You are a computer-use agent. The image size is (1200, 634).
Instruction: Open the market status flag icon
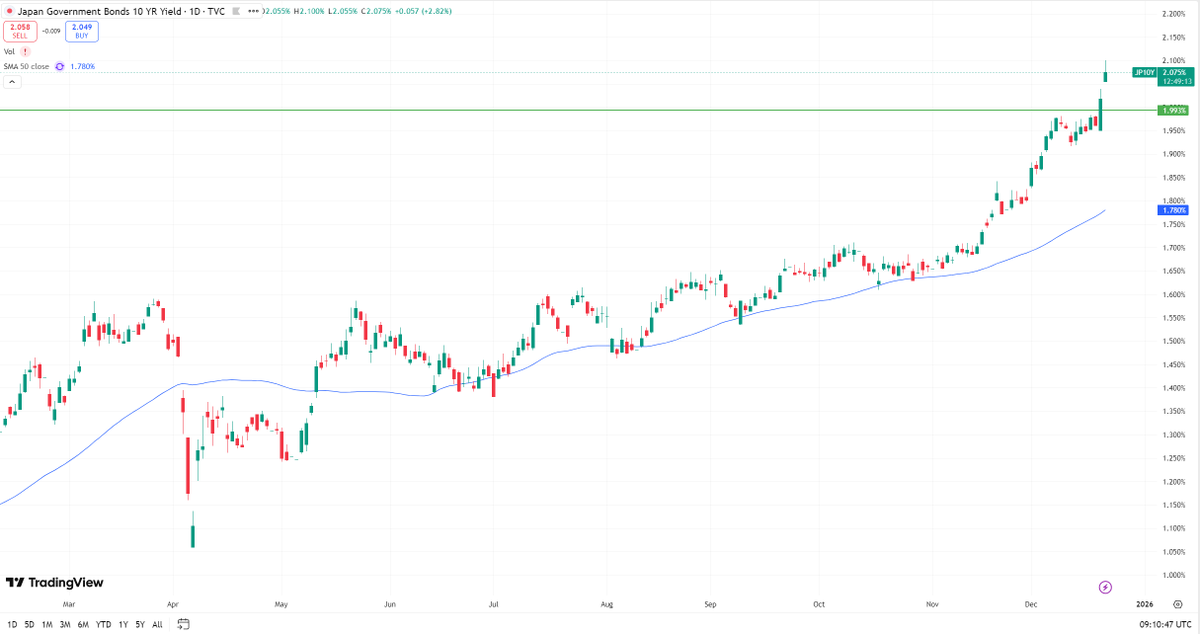(236, 11)
